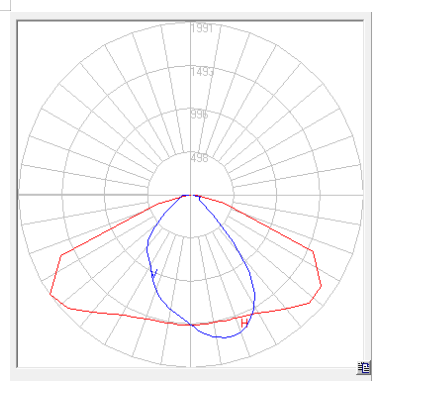Click the bottom tip of blue curve
The image size is (424, 397).
tap(223, 337)
